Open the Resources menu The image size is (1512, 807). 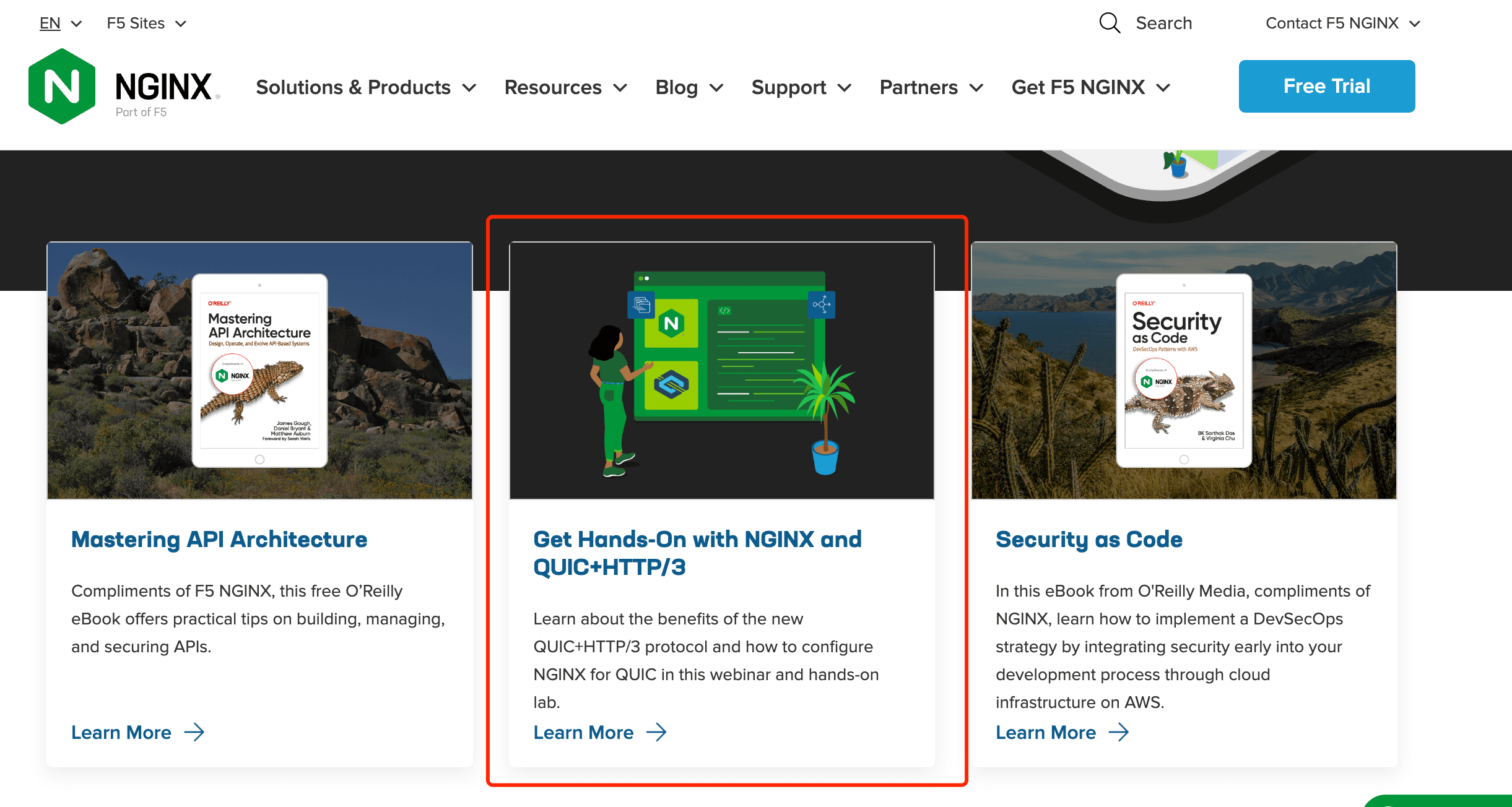pos(566,87)
